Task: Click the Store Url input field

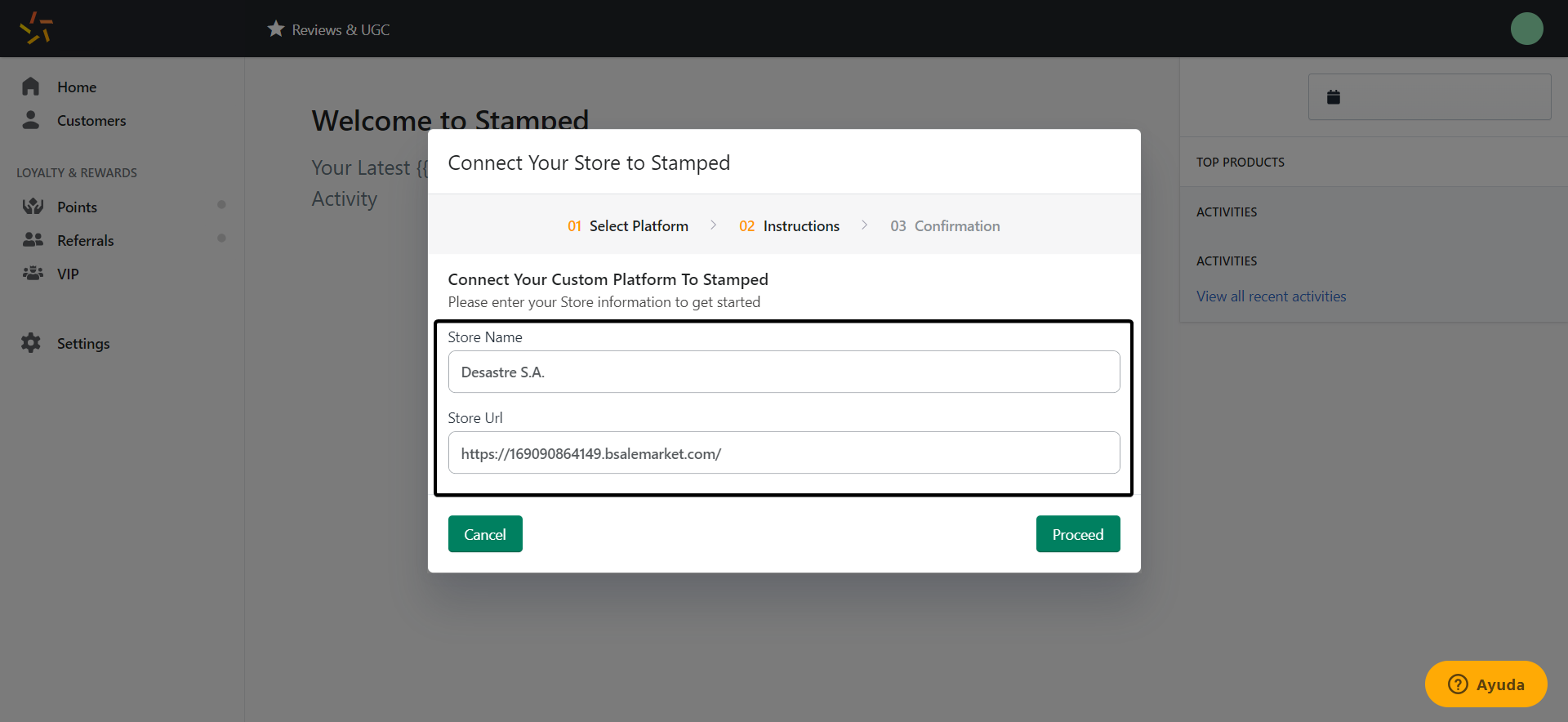Action: click(x=784, y=452)
